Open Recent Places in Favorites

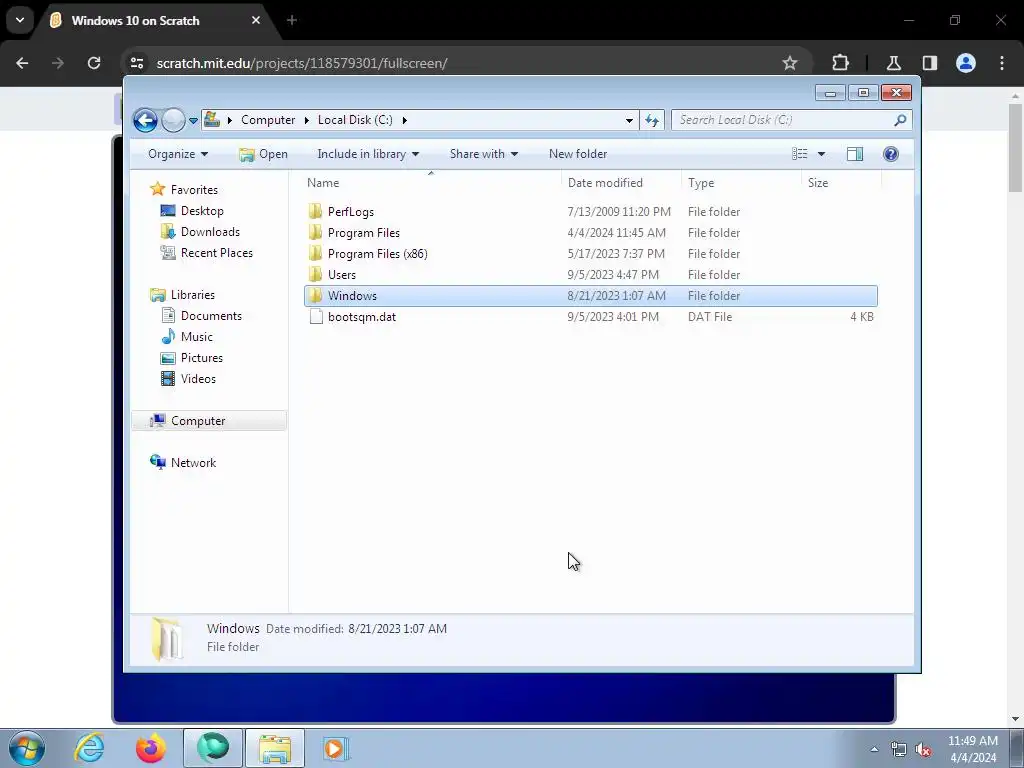217,253
